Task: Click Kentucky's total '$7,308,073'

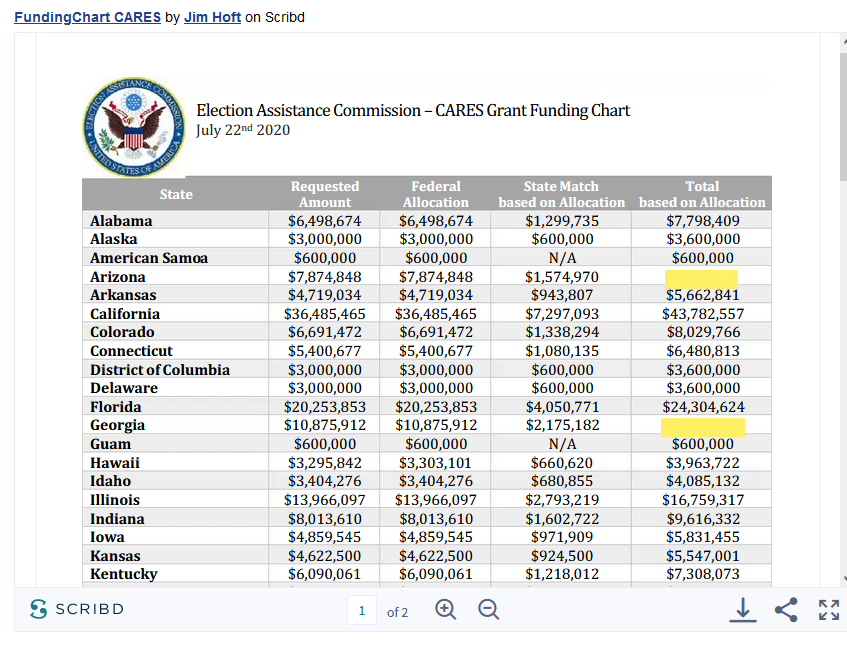Action: [x=703, y=574]
